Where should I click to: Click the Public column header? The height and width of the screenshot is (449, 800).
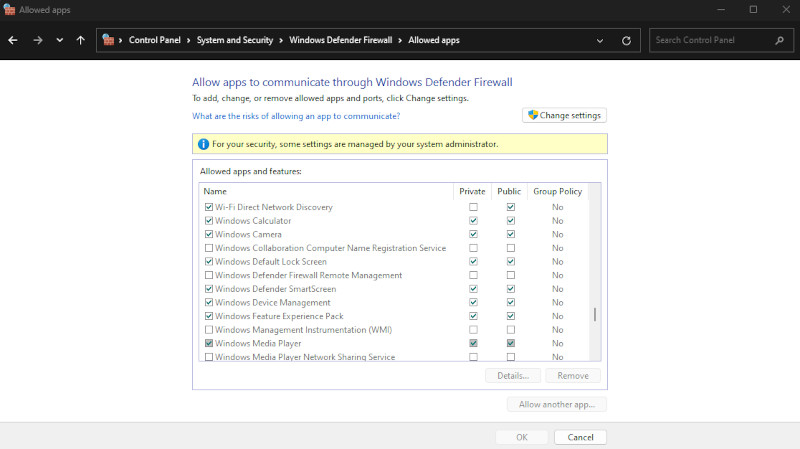click(509, 191)
